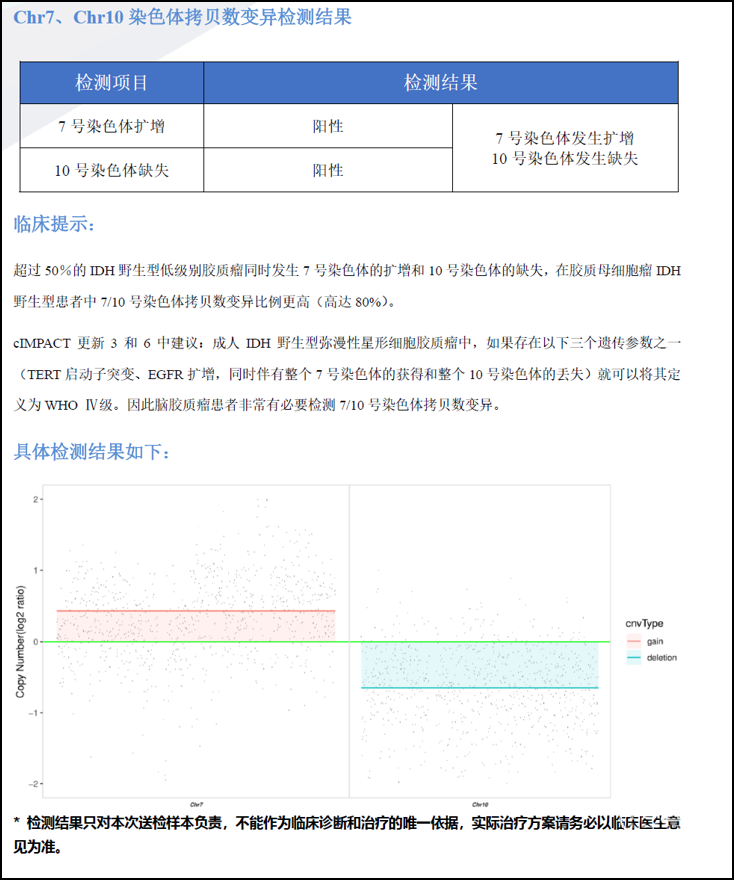
Task: Click the merged result summary table cell
Action: pyautogui.click(x=565, y=148)
